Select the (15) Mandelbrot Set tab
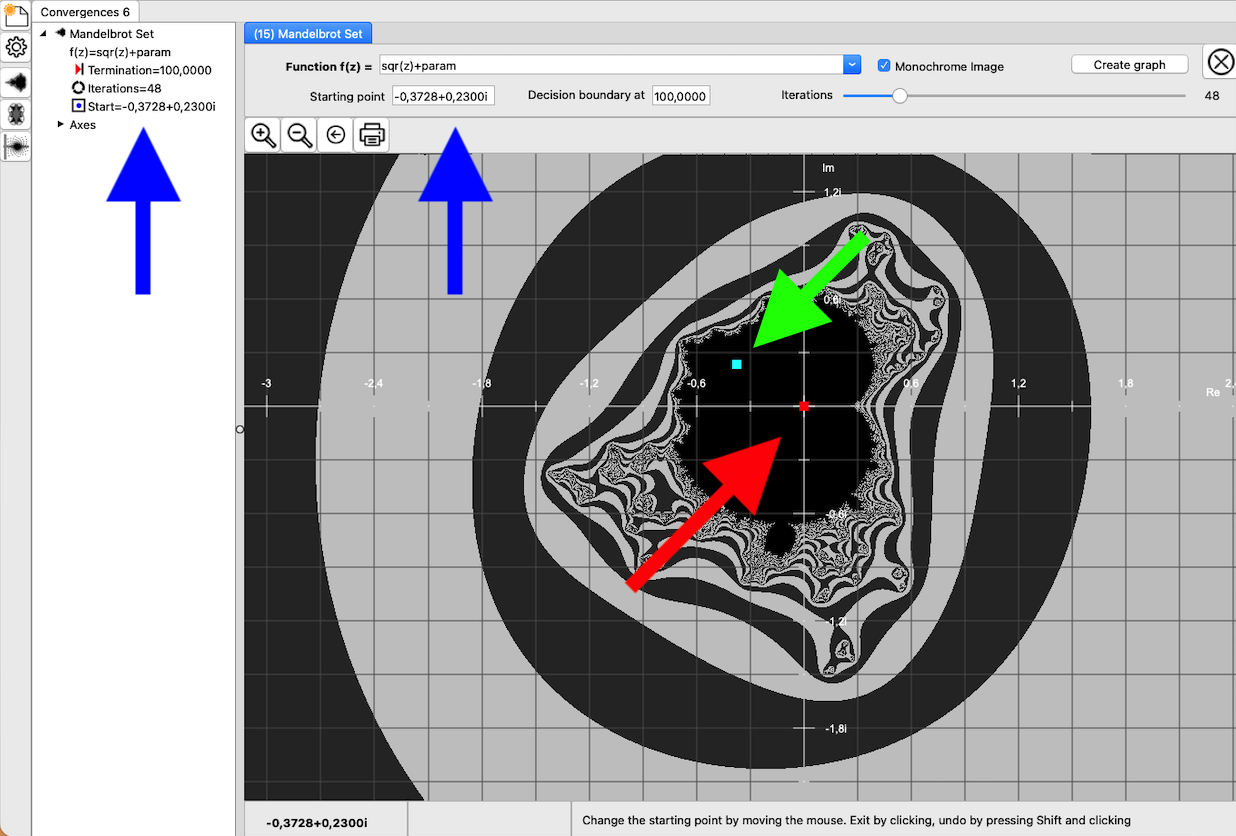 pos(308,34)
